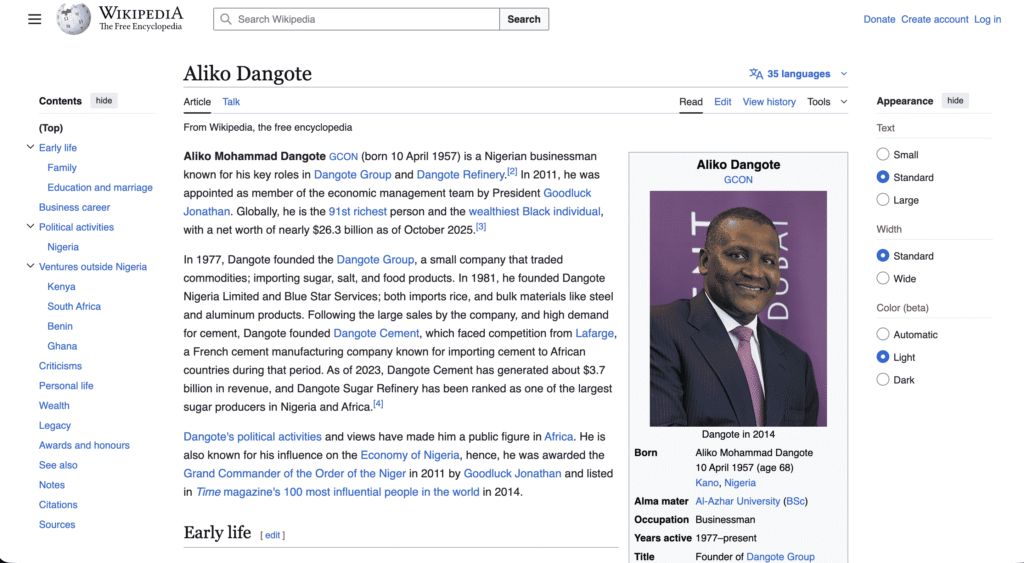
Task: Open the Aliko Dangote portrait photo
Action: pos(738,308)
